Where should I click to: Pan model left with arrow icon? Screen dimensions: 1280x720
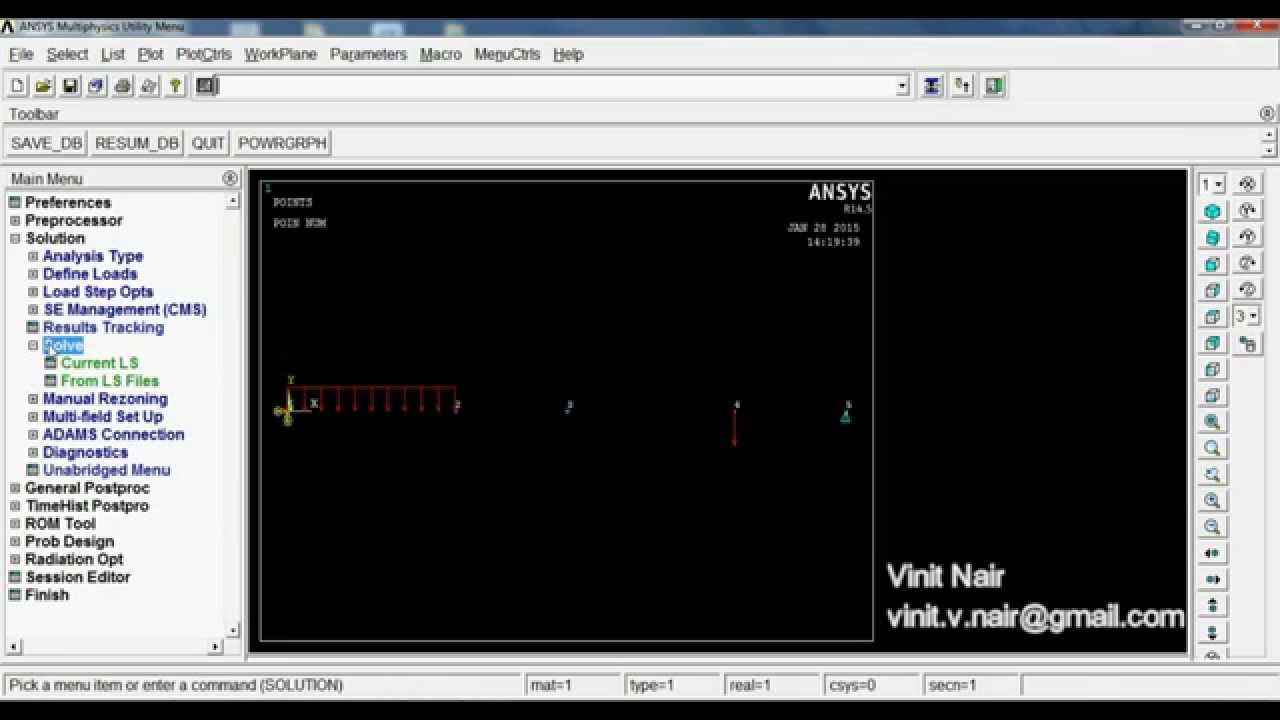pos(1212,553)
